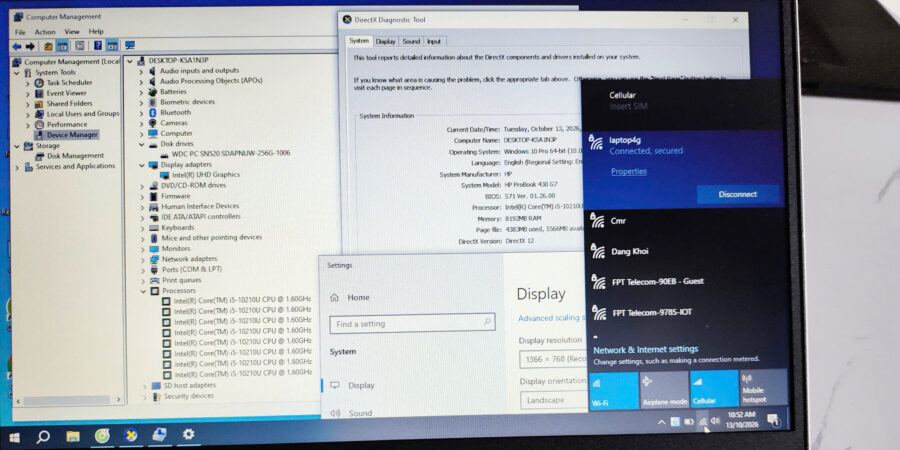Open the Display orientation Landscape dropdown
Screen dimensions: 900x450
coord(554,400)
